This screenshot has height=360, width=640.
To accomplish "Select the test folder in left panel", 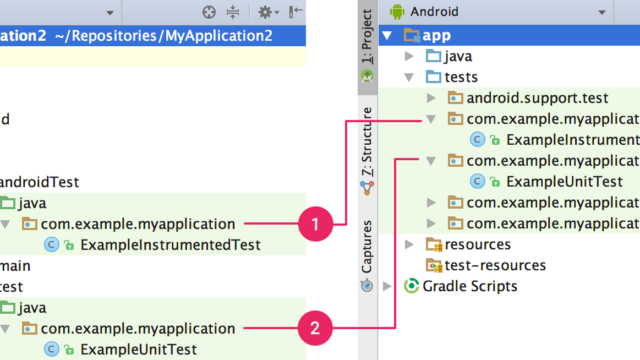I will point(11,287).
